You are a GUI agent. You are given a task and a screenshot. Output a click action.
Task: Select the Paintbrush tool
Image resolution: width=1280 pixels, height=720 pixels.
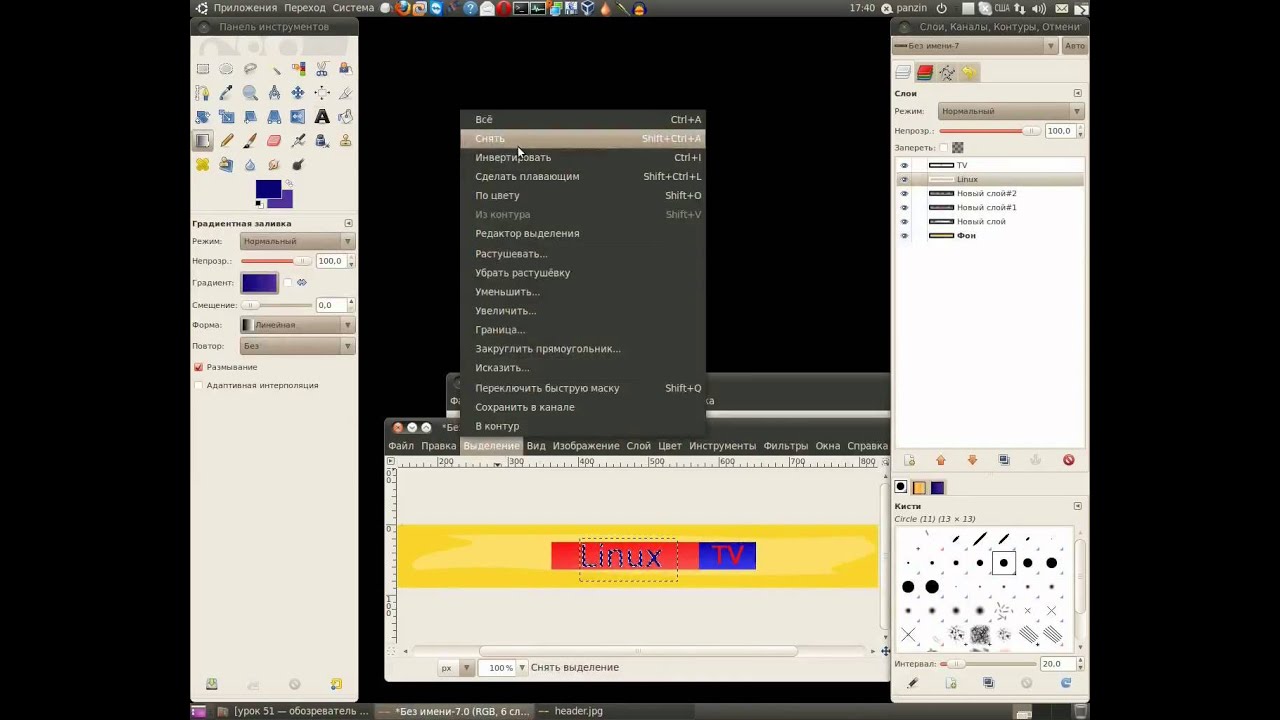point(250,141)
